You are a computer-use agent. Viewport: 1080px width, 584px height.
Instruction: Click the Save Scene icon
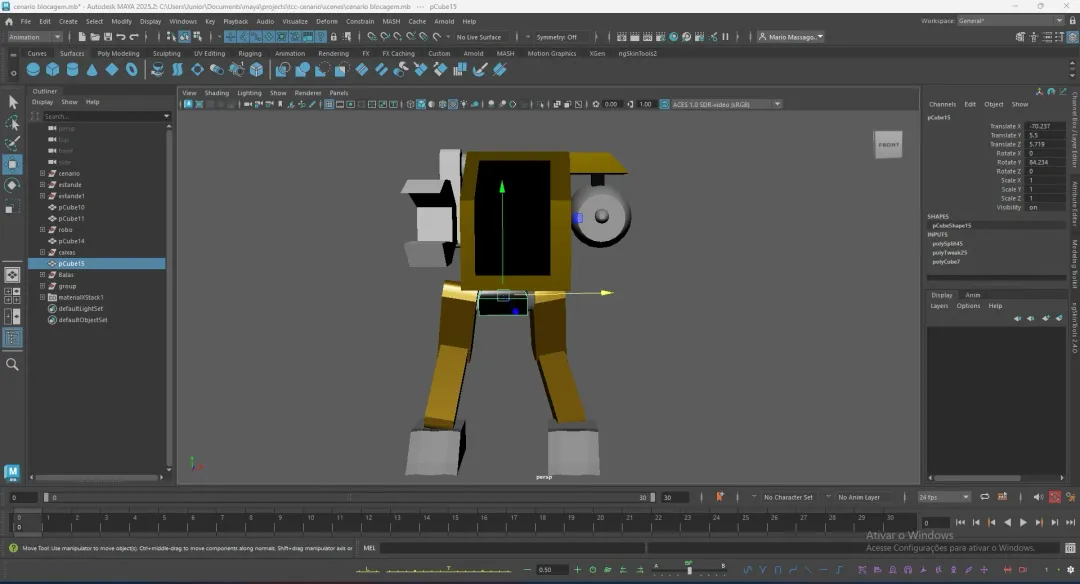click(x=108, y=36)
